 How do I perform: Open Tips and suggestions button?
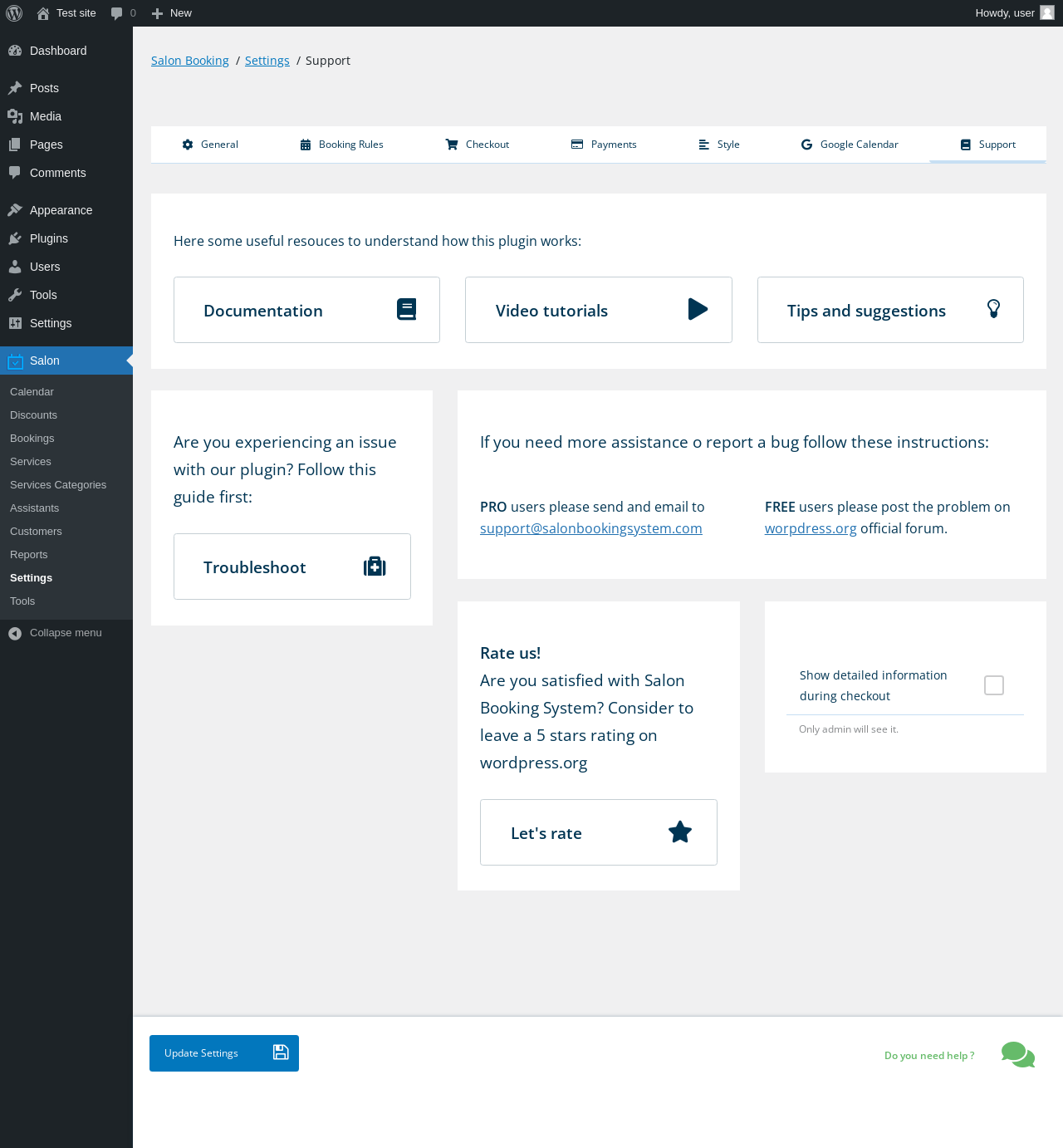[x=890, y=310]
